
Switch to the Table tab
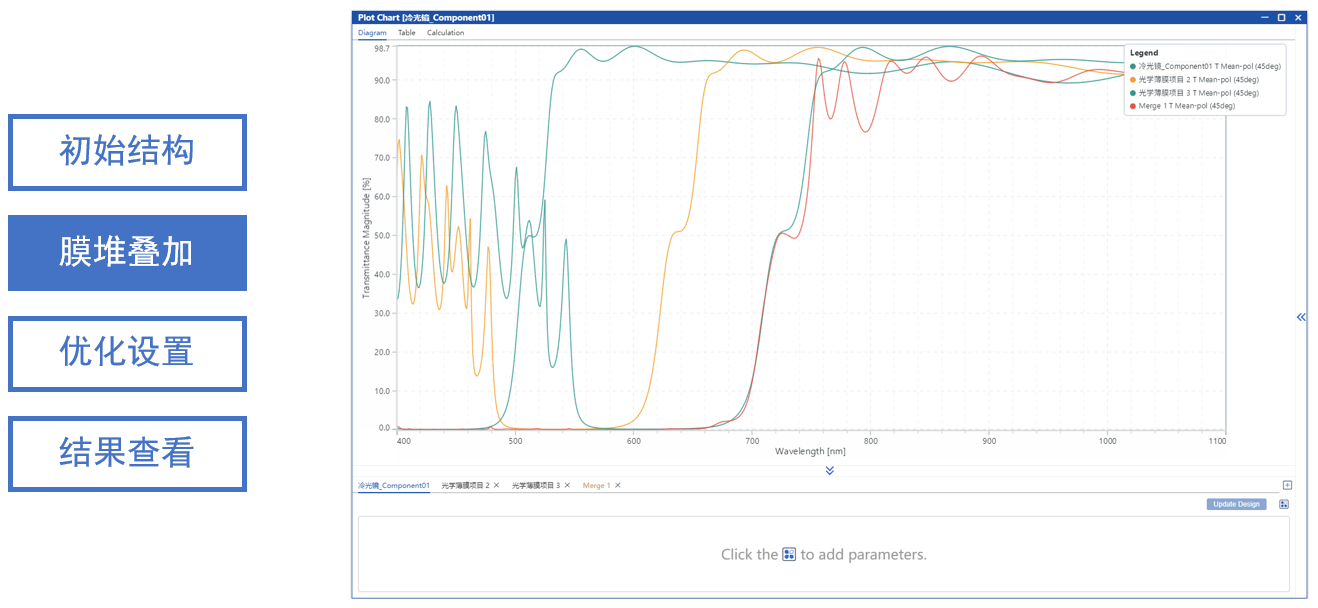[x=406, y=33]
